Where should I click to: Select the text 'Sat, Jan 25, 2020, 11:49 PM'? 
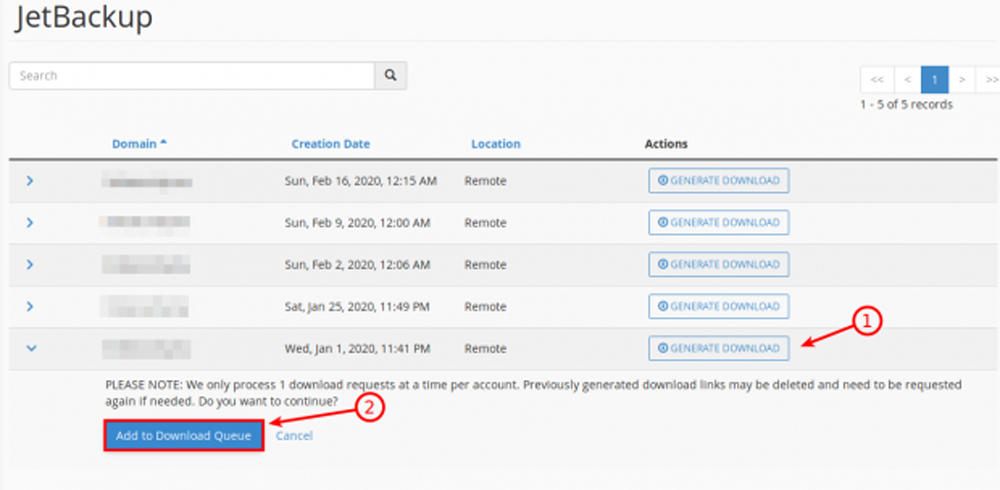(357, 307)
